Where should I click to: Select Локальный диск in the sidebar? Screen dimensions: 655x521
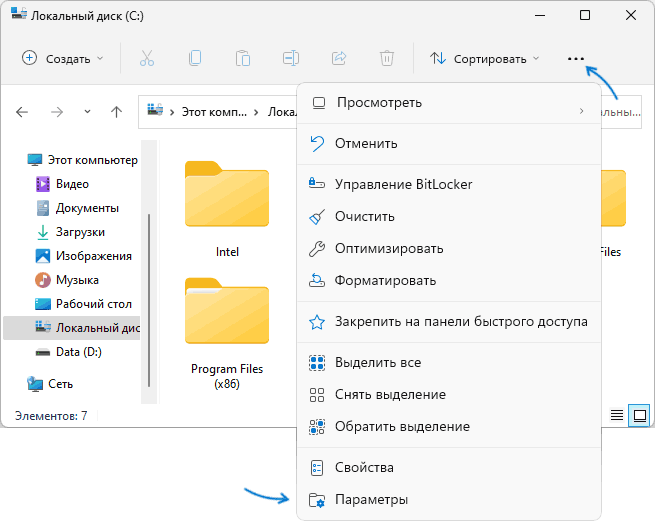72,328
